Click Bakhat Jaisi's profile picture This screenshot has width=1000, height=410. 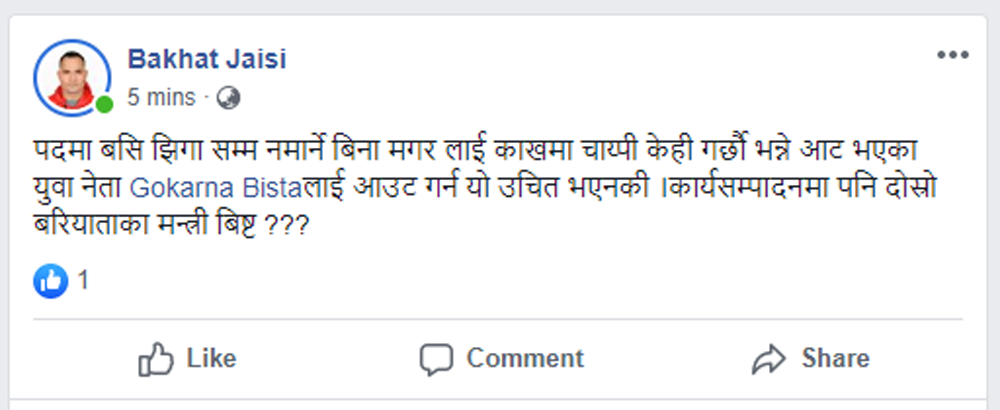pos(72,76)
